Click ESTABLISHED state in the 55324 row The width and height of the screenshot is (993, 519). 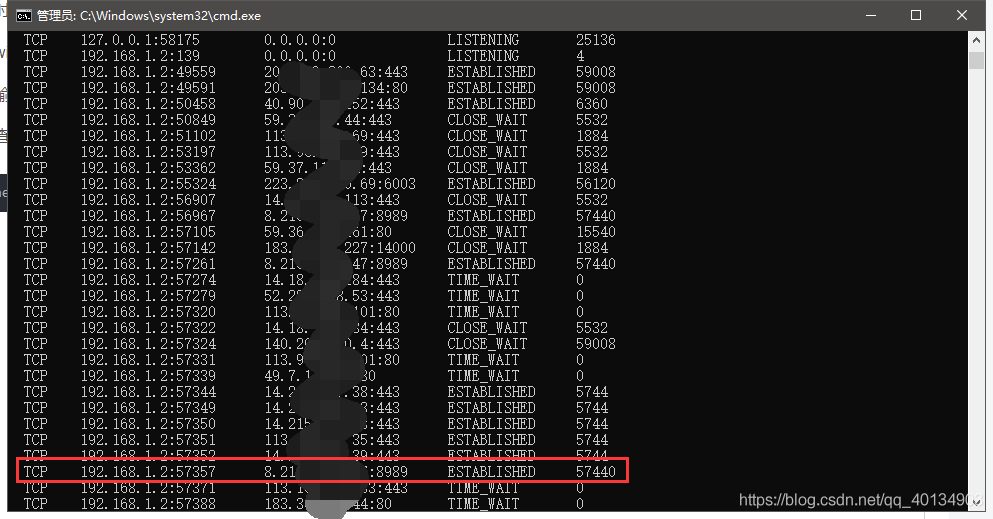click(491, 184)
